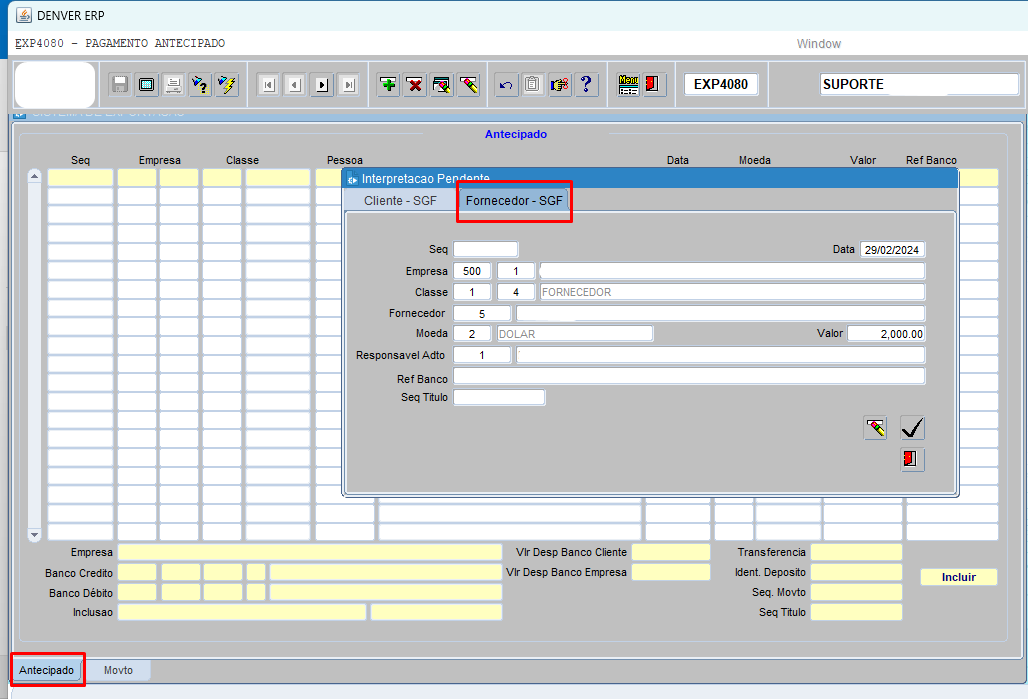1028x699 pixels.
Task: Exit form using the main toolbar door icon
Action: coord(652,85)
